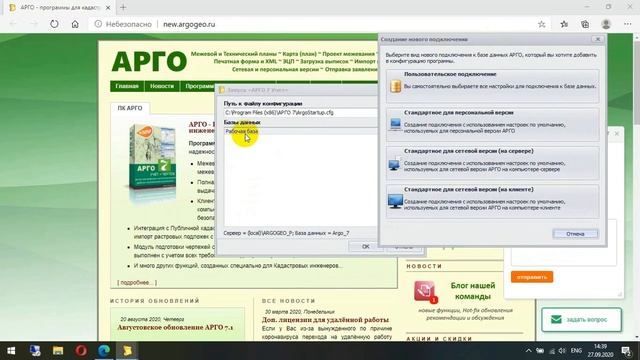
Task: Click the configuration file path field
Action: point(301,112)
